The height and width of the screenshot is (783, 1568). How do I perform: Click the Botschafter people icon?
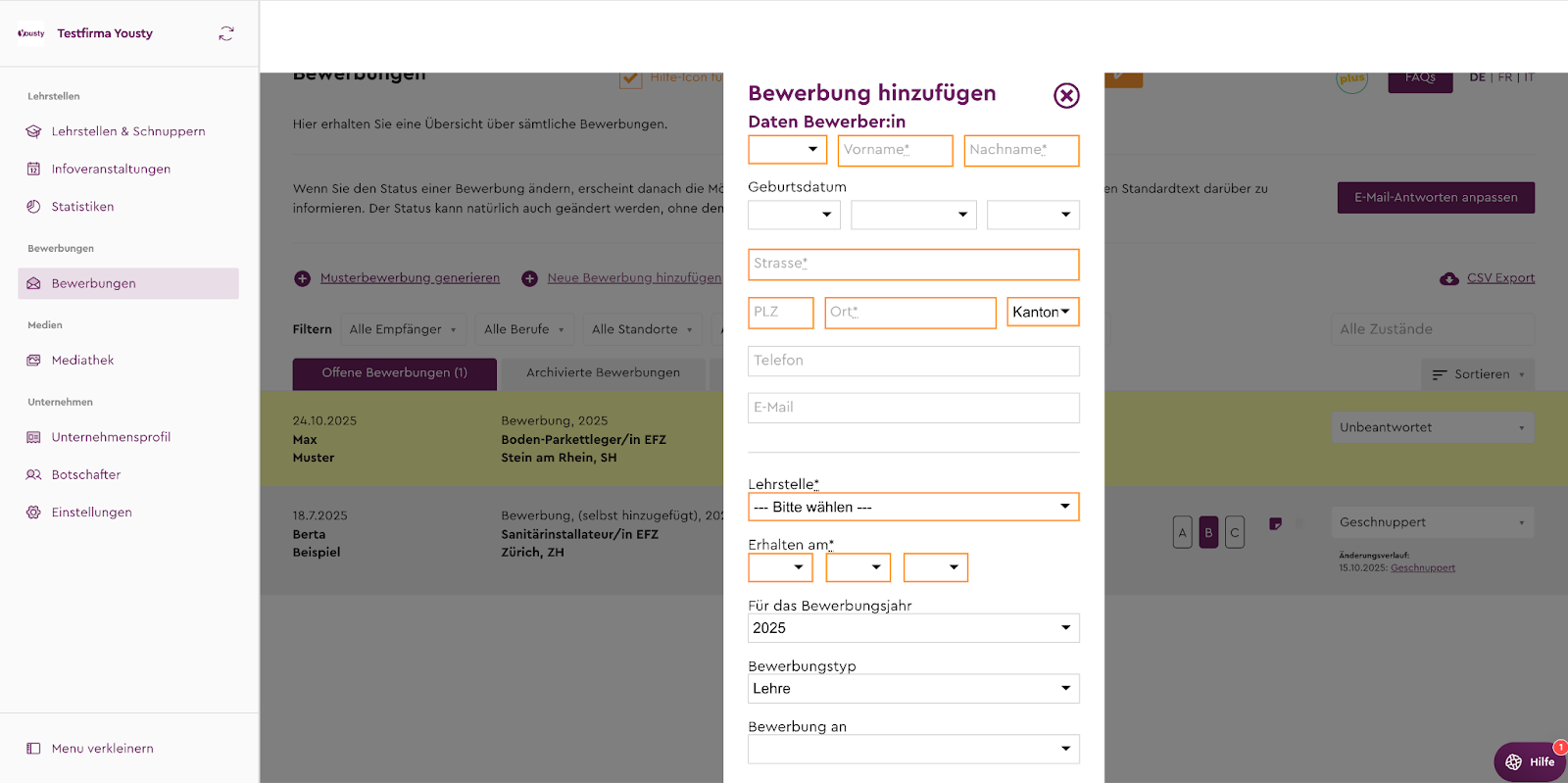[33, 475]
